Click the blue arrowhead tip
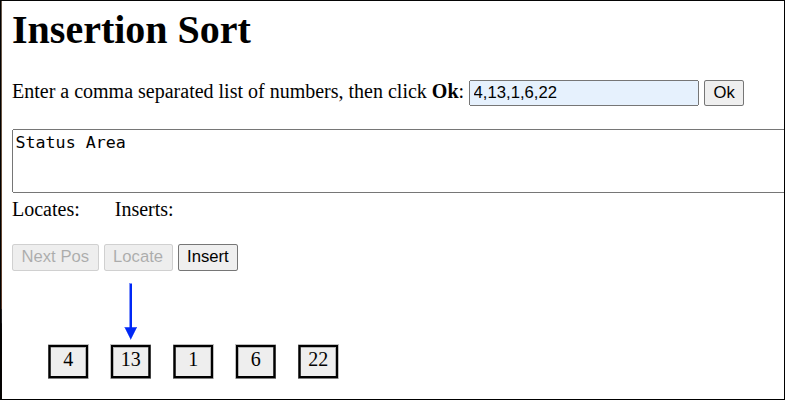Screen dimensions: 785x400 click(130, 335)
